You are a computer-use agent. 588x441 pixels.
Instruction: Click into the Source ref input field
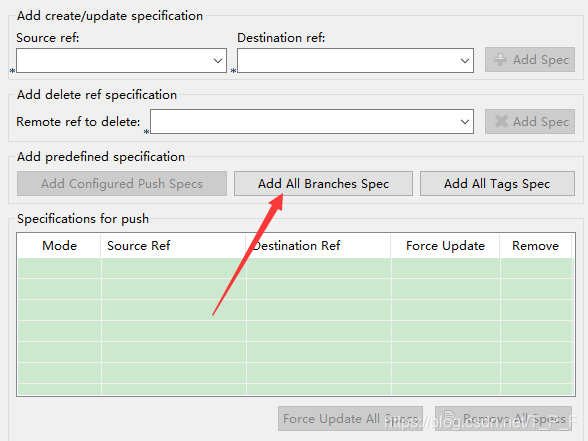point(122,60)
